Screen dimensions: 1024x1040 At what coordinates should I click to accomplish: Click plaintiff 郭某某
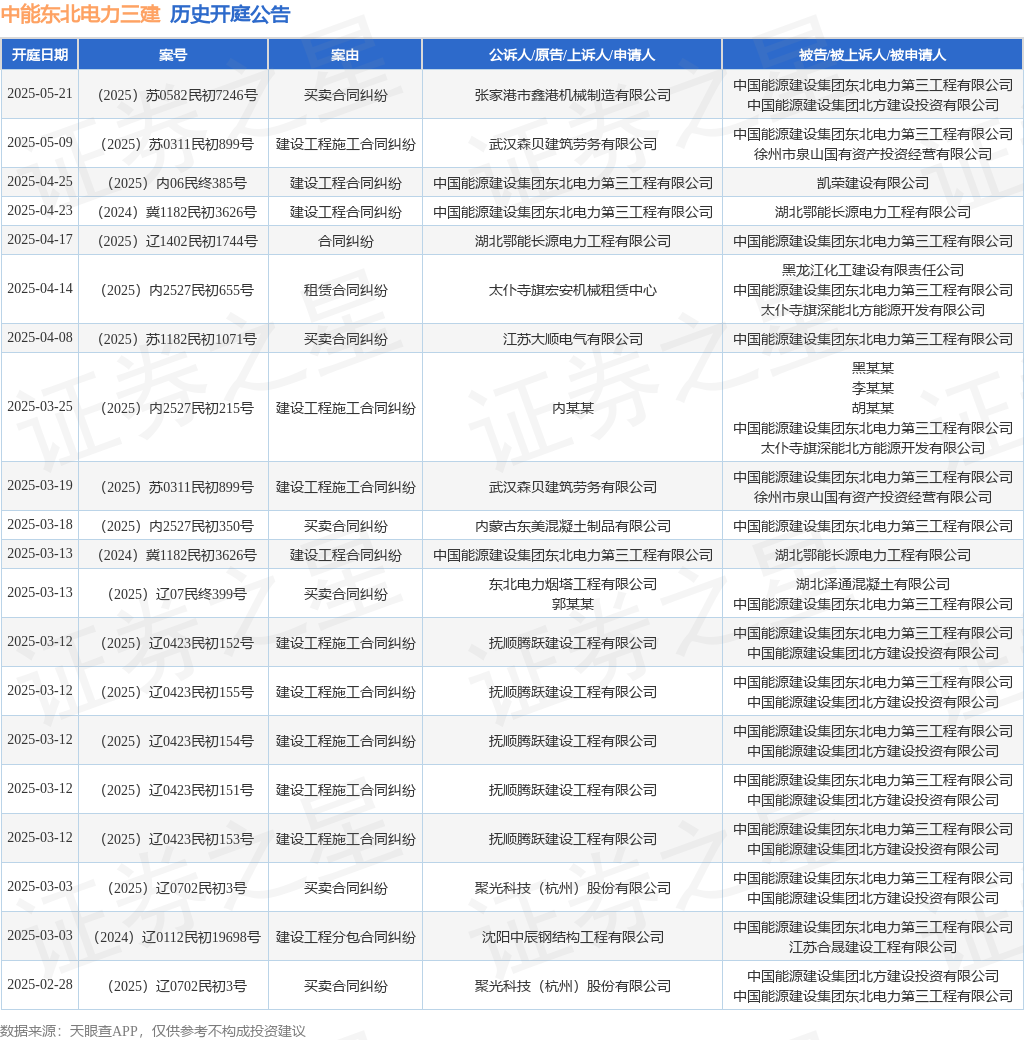pyautogui.click(x=572, y=604)
